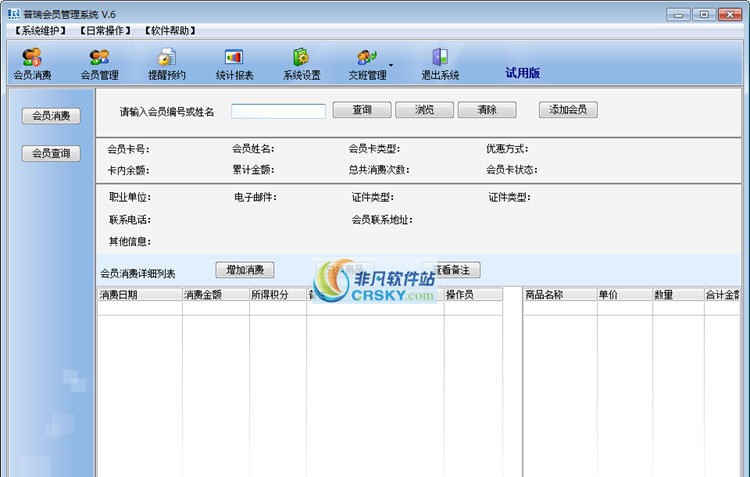This screenshot has width=750, height=477.
Task: Click the 所得积分 column header
Action: pyautogui.click(x=278, y=295)
